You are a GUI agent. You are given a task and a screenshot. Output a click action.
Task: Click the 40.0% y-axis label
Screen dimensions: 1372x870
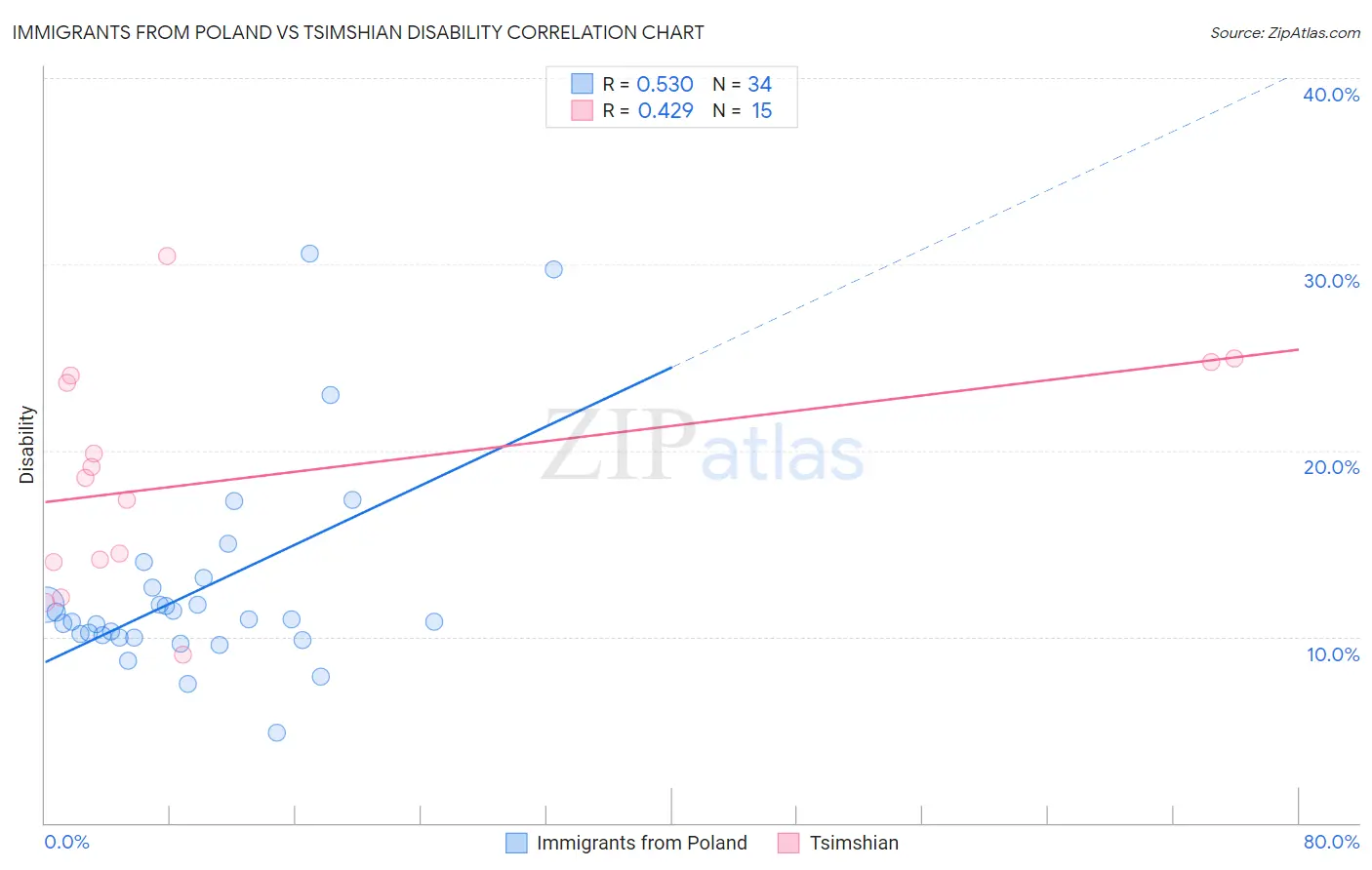(1331, 95)
